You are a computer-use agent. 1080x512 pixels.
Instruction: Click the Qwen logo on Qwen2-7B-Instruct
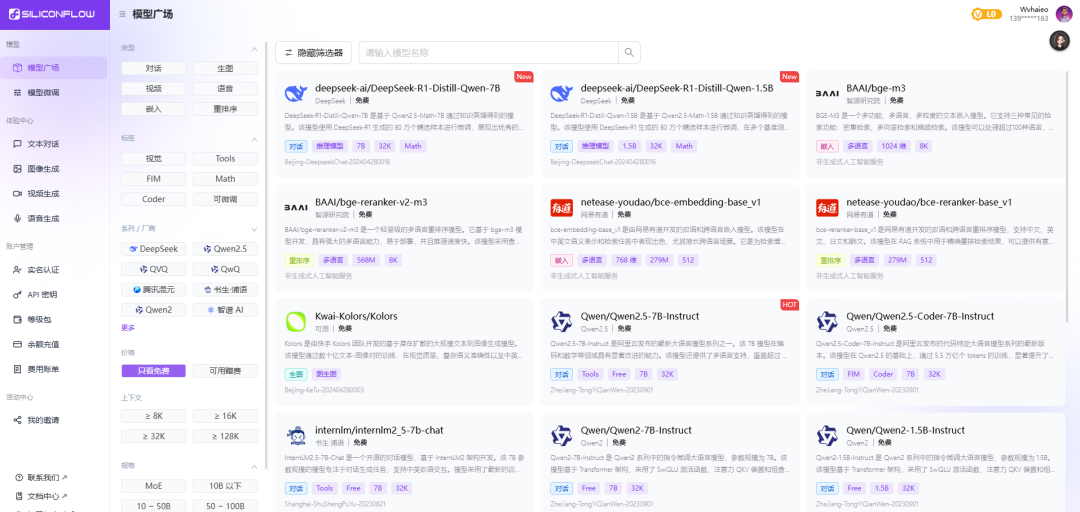tap(561, 436)
